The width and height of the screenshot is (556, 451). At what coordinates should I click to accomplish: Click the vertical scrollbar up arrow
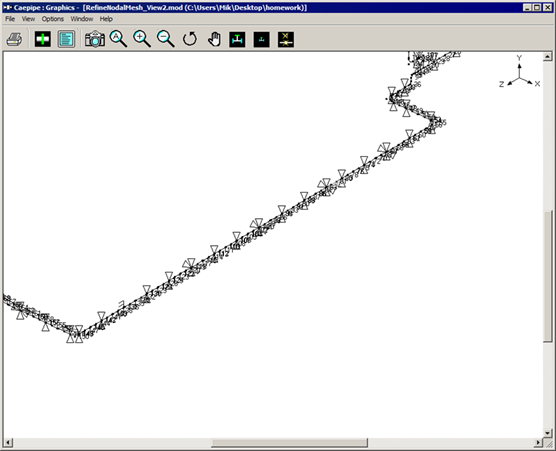(547, 56)
